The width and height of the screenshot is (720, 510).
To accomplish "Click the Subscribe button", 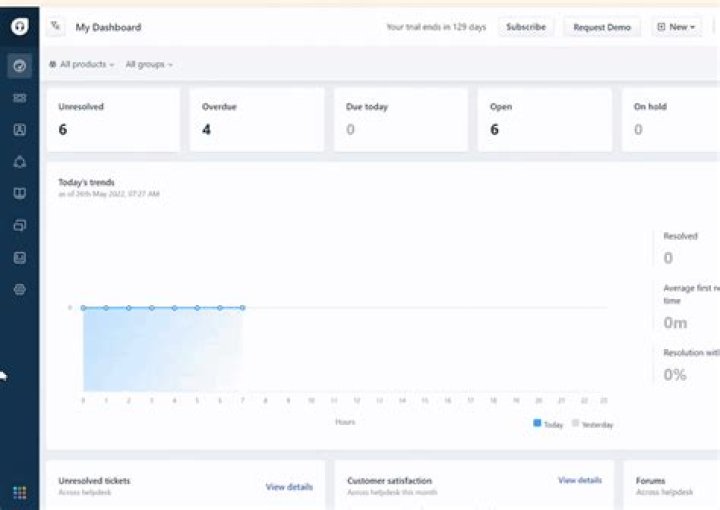I will (526, 27).
